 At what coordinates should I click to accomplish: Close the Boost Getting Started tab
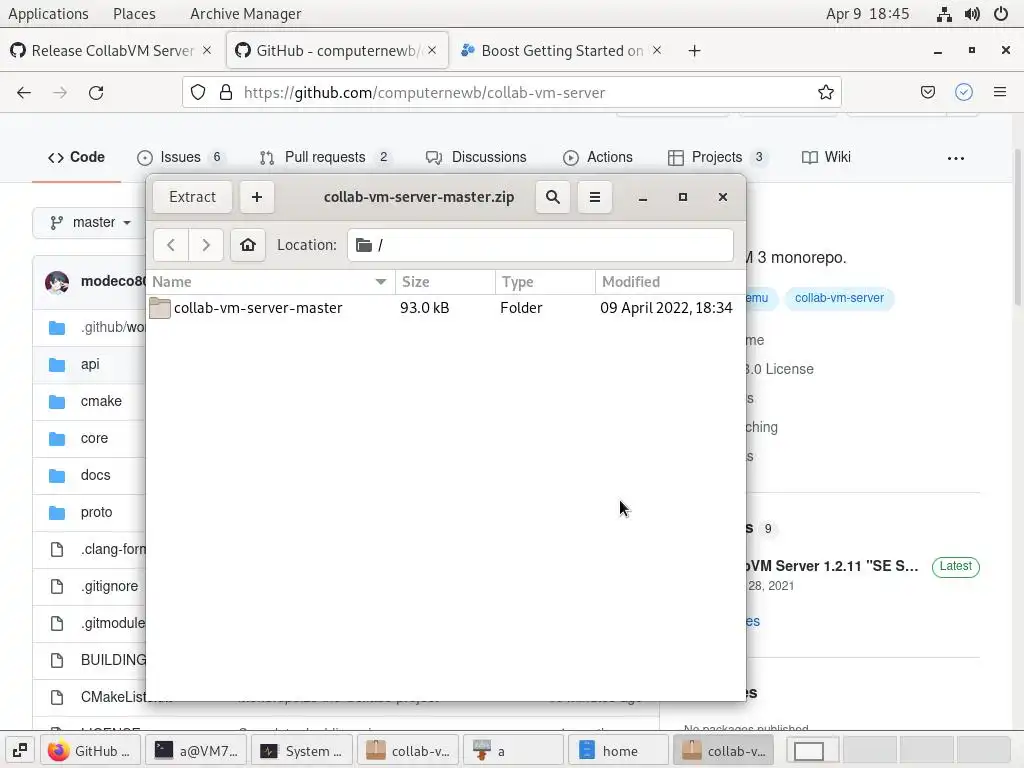pyautogui.click(x=657, y=50)
